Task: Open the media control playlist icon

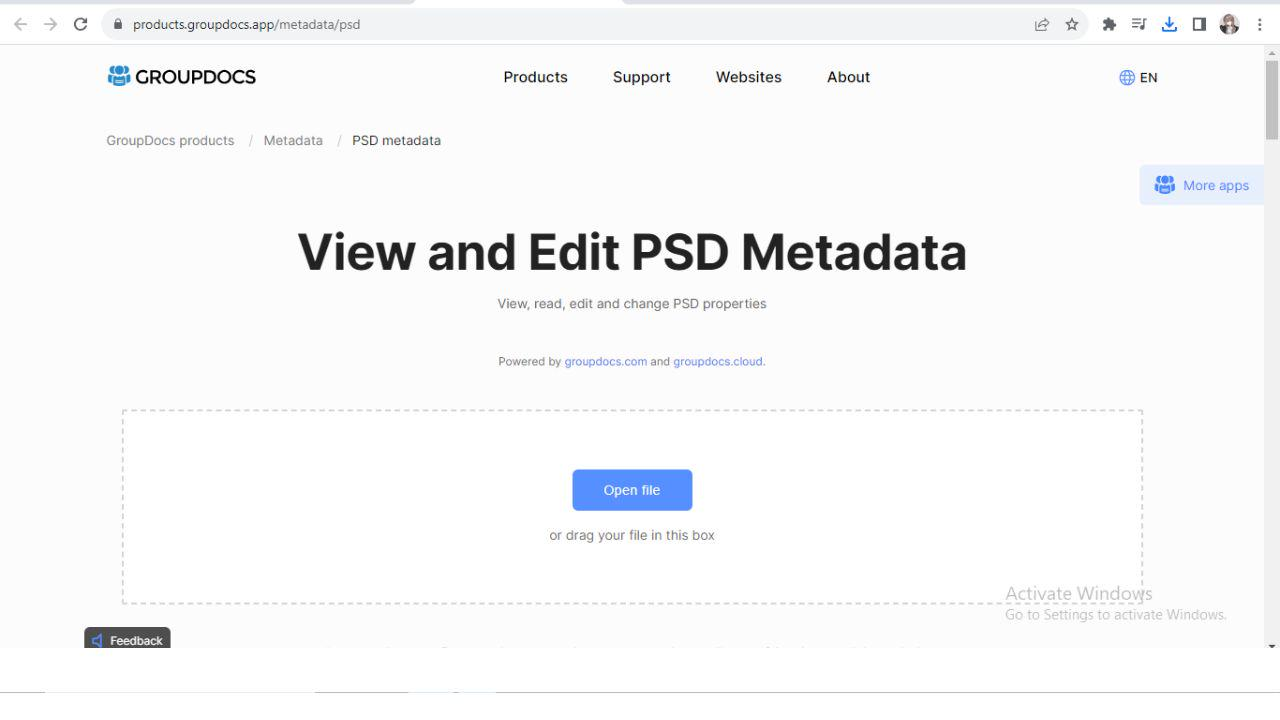Action: point(1139,24)
